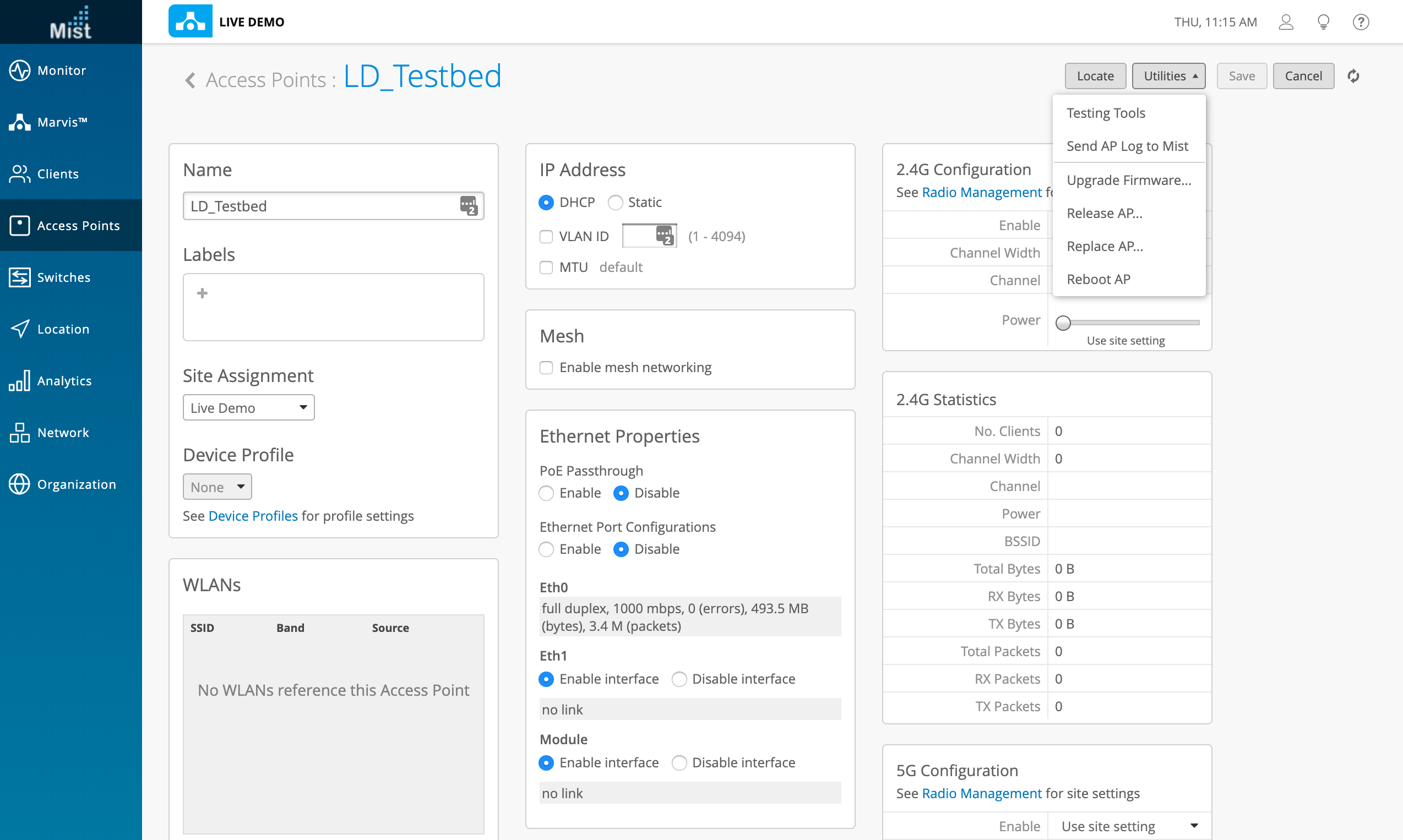This screenshot has width=1403, height=840.
Task: Click the Analytics bar chart icon
Action: click(19, 381)
